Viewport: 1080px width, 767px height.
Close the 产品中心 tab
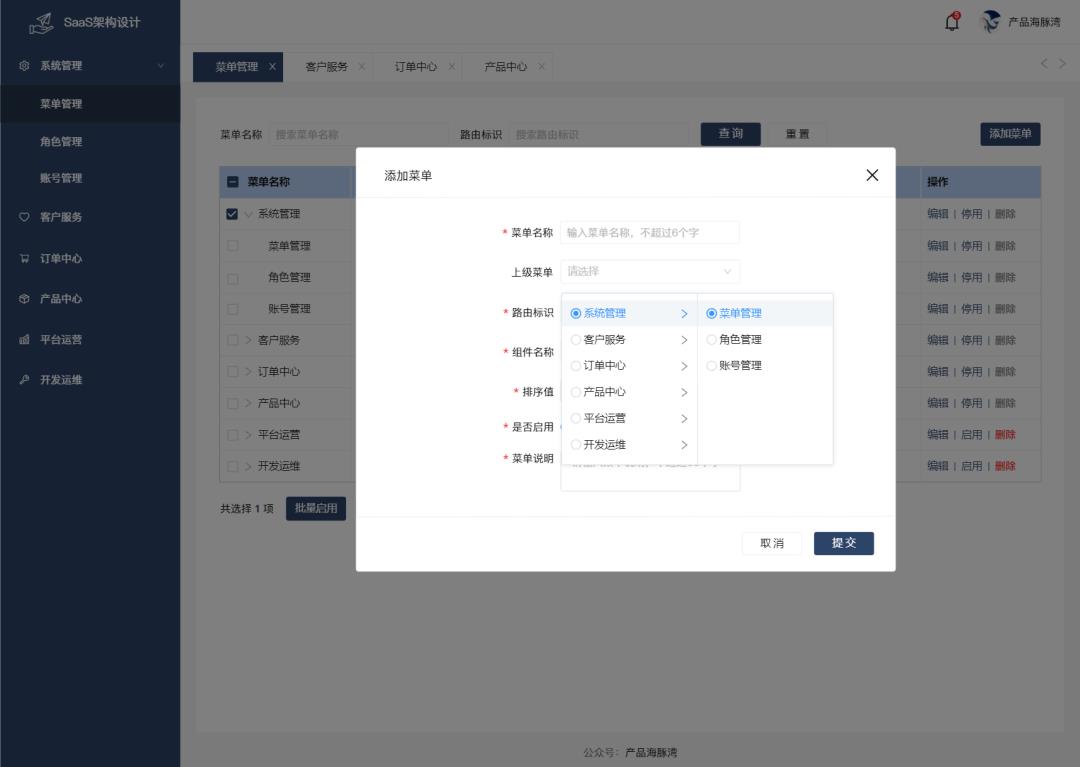(x=542, y=67)
